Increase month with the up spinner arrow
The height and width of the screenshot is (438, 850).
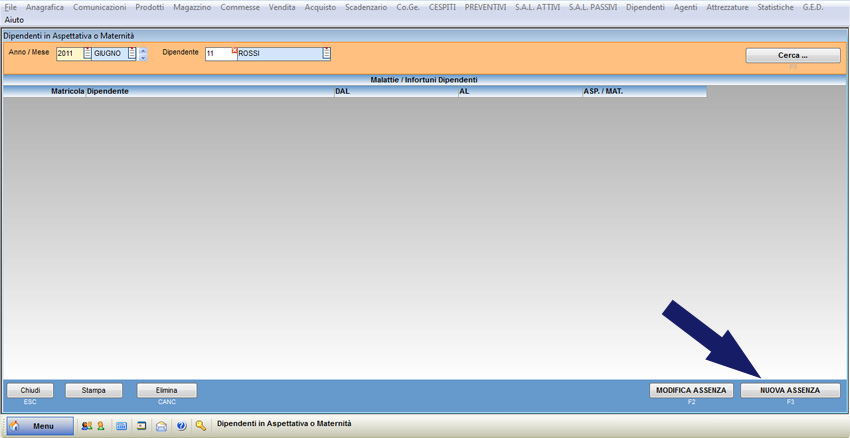pyautogui.click(x=143, y=50)
